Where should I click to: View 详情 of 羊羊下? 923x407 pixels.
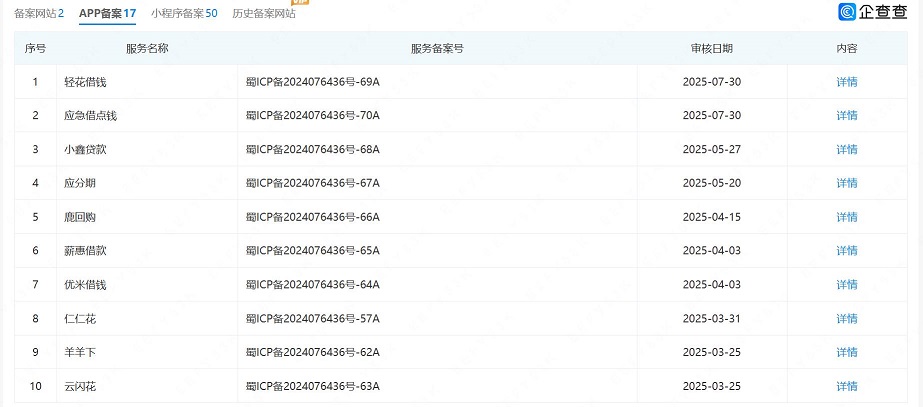pyautogui.click(x=847, y=353)
